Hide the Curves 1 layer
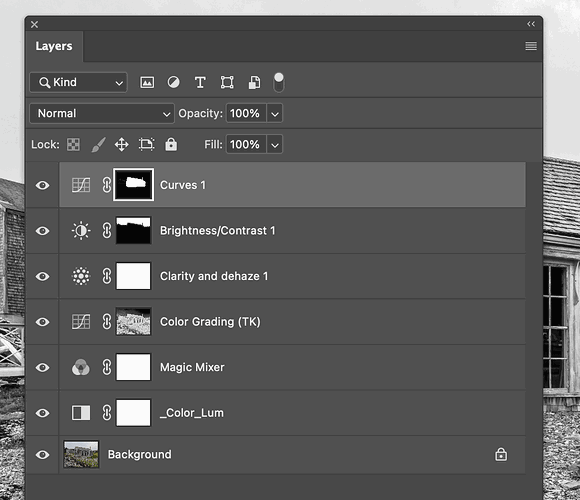The height and width of the screenshot is (500, 580). (43, 185)
